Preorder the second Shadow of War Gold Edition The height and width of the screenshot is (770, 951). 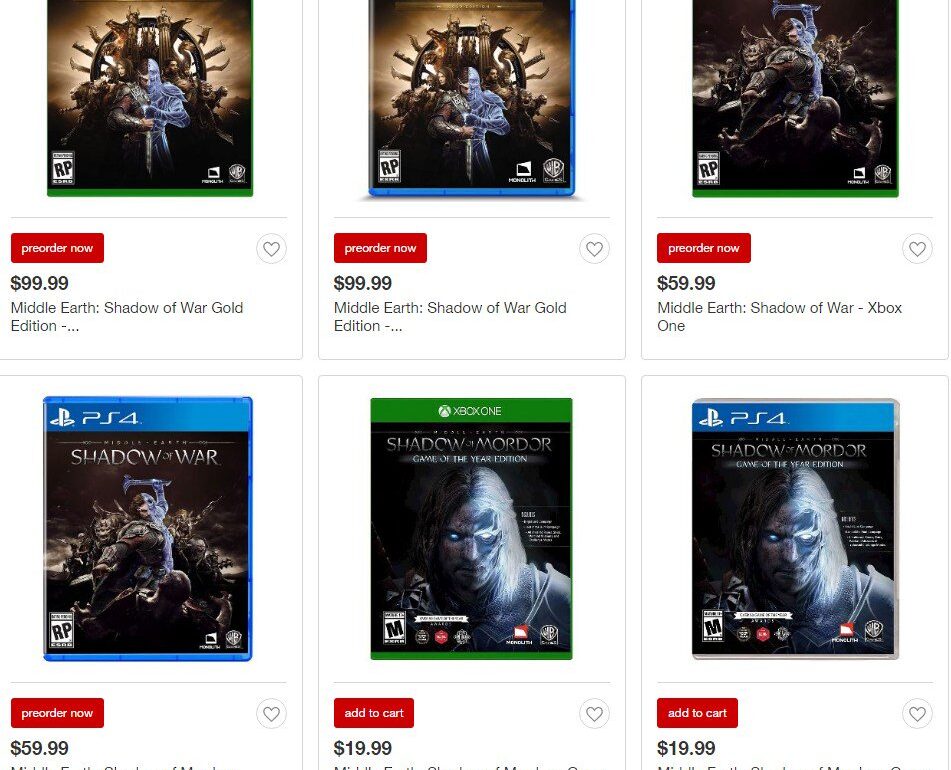pyautogui.click(x=380, y=248)
